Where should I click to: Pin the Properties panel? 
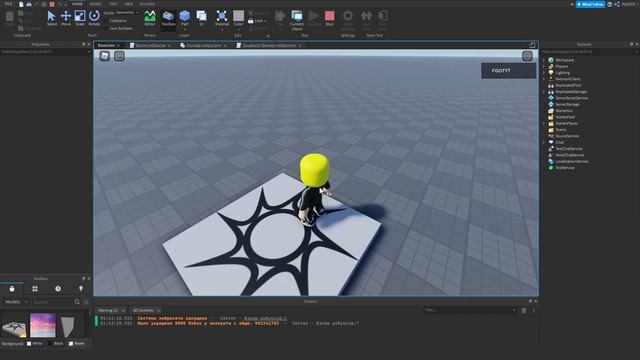click(84, 44)
